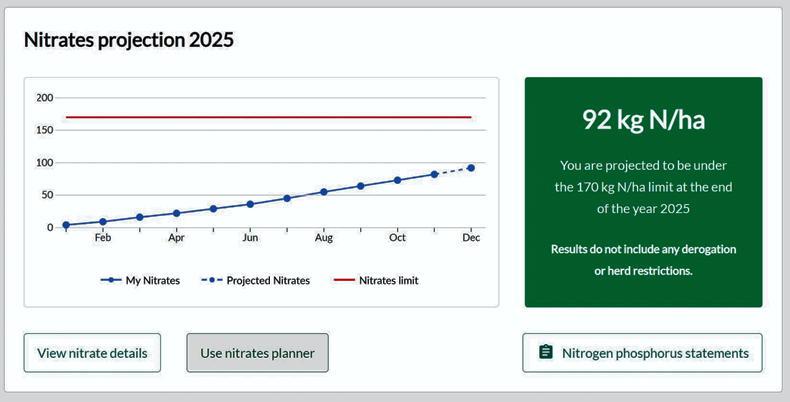This screenshot has height=402, width=790.
Task: Click the February data point on the chart
Action: [102, 221]
